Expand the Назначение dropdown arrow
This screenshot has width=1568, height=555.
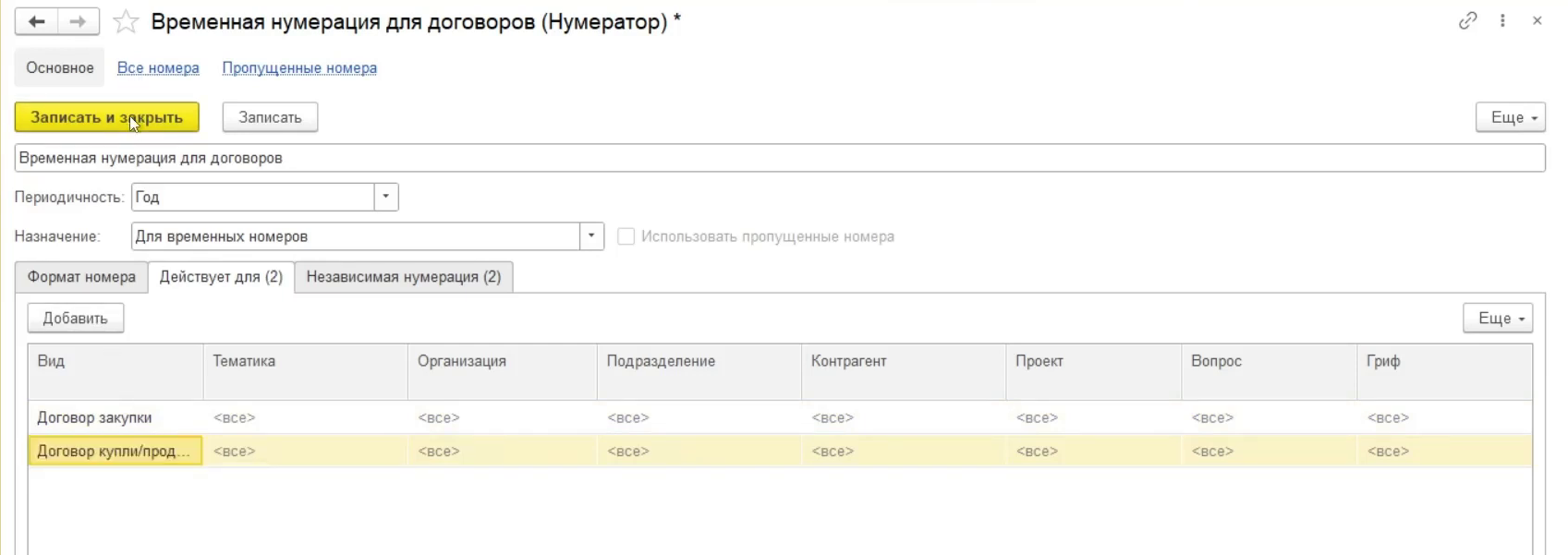click(x=591, y=236)
